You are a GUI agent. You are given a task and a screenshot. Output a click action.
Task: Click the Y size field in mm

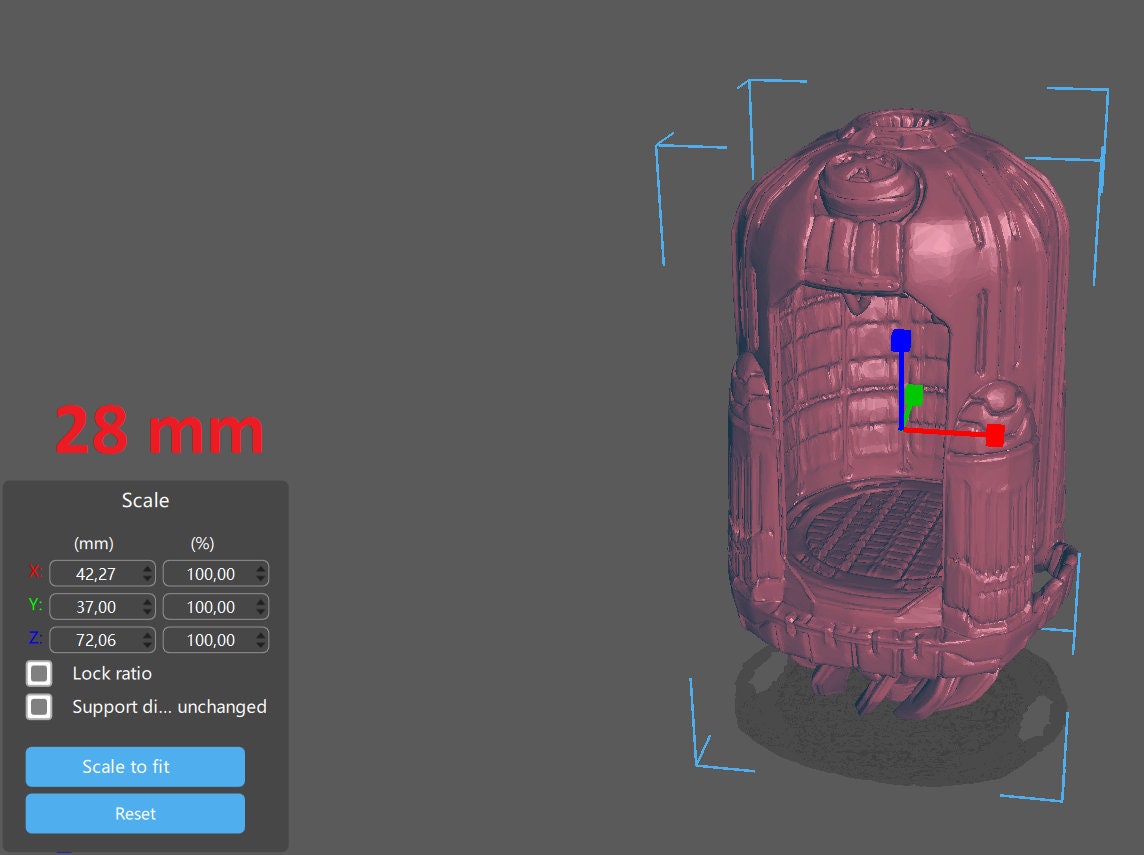click(96, 607)
